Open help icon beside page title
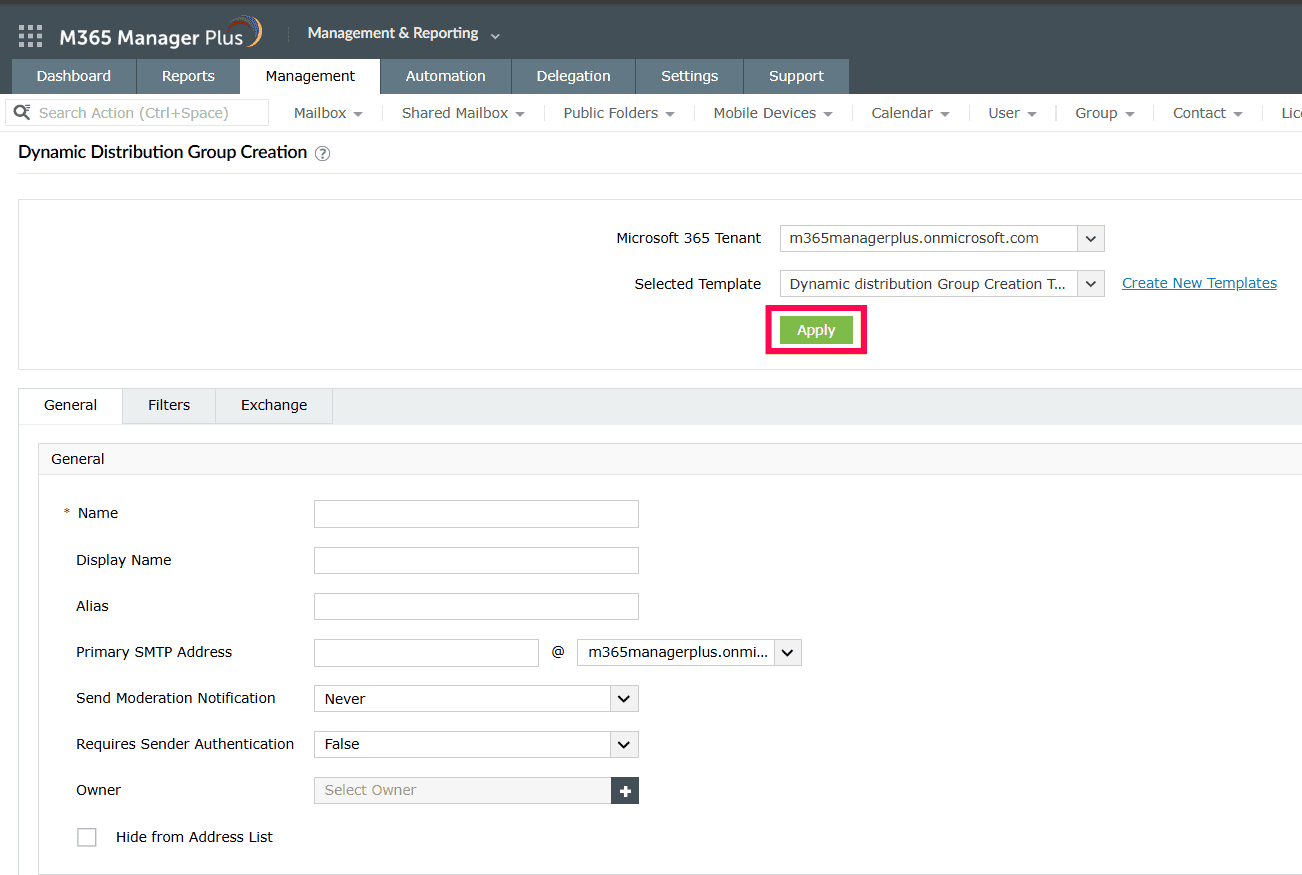 322,154
